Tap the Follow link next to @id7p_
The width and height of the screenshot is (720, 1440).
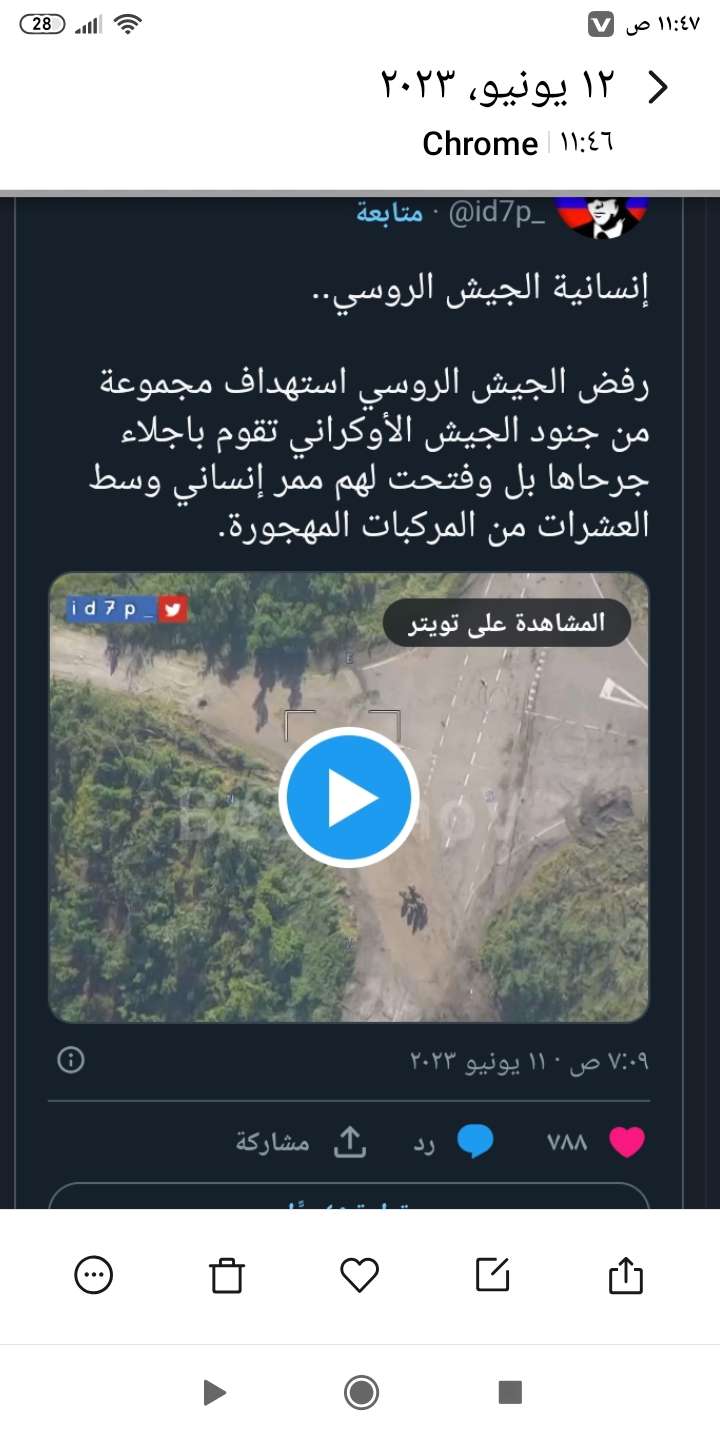tap(389, 214)
